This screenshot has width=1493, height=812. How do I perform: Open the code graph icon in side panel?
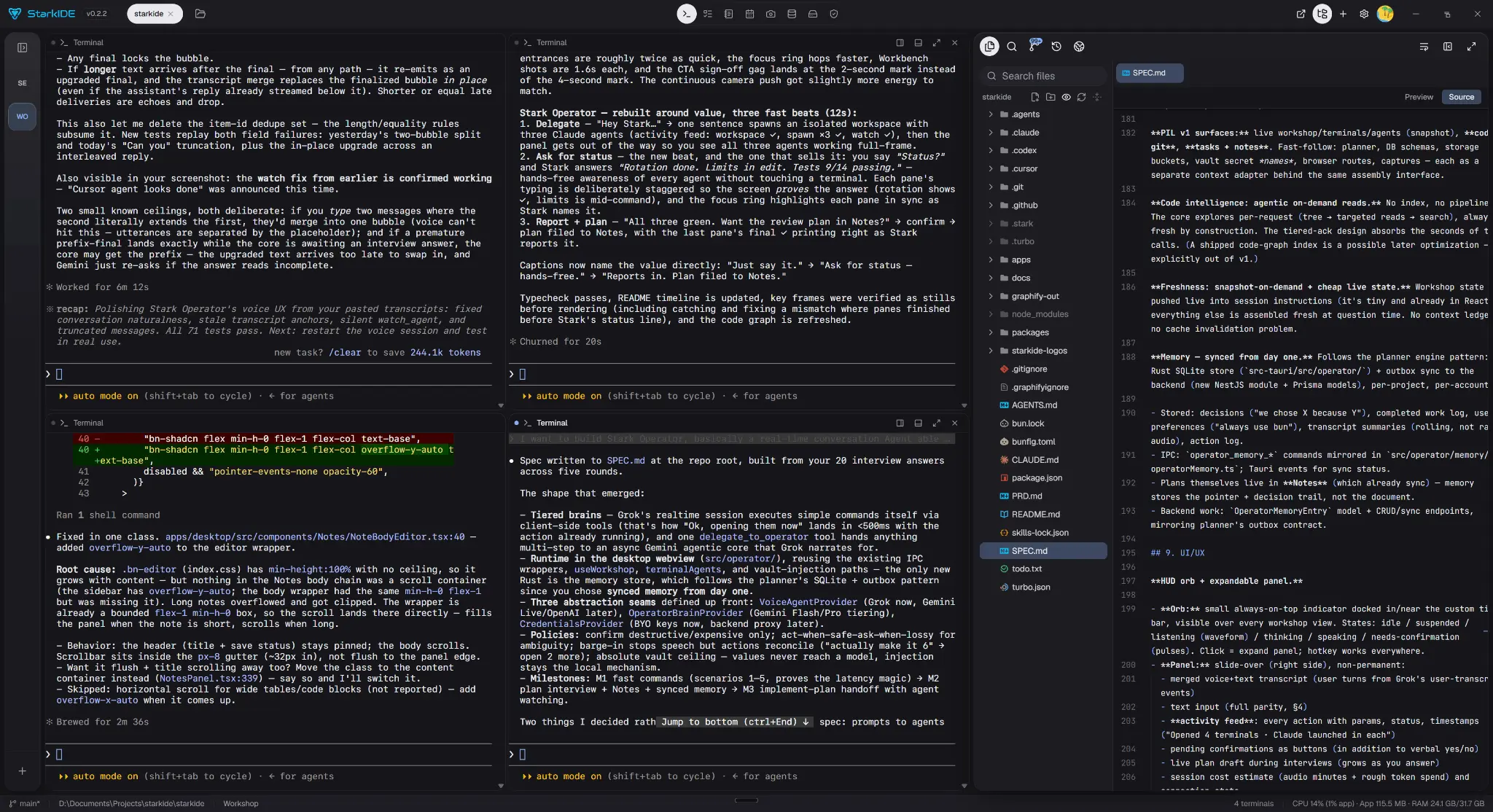[1079, 47]
